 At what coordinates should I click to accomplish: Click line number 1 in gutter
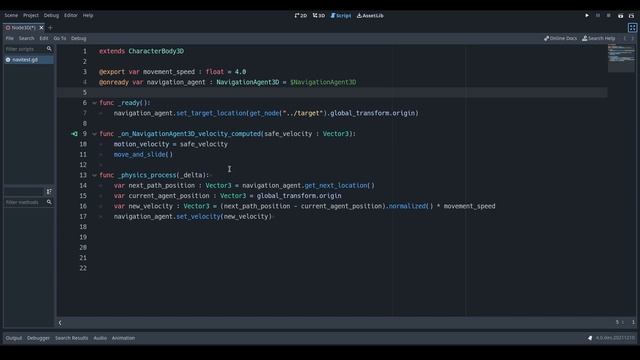(84, 51)
